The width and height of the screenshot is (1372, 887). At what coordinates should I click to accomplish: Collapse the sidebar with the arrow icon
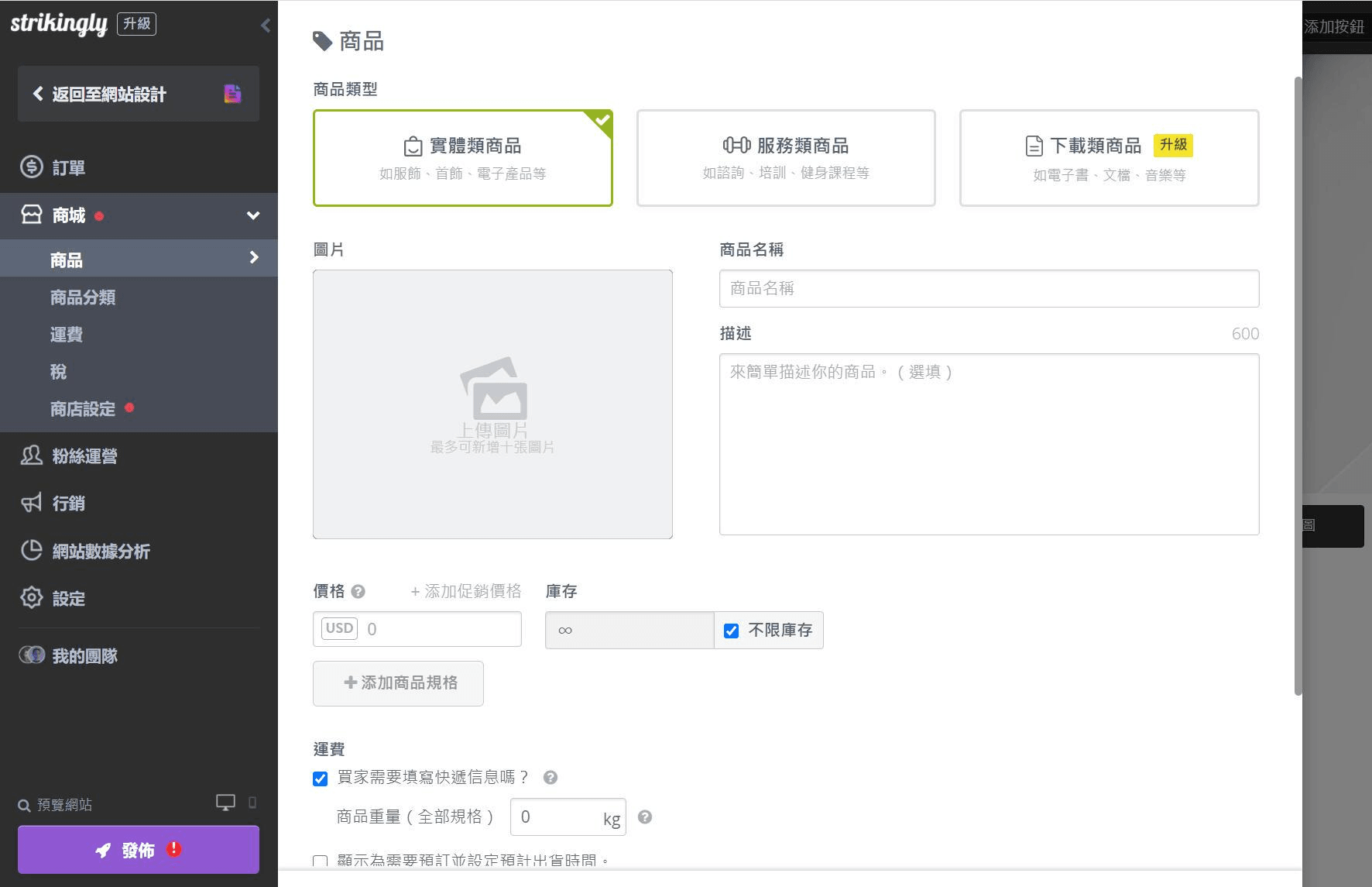266,26
